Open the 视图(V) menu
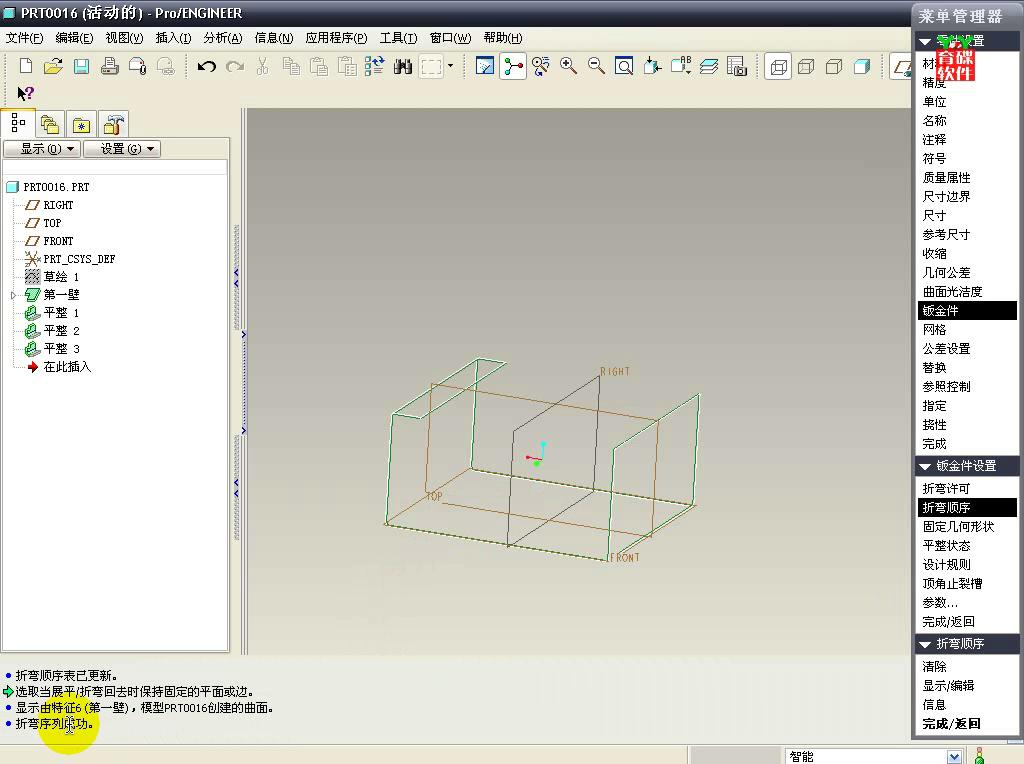Screen dimensions: 1024x764 [125, 38]
